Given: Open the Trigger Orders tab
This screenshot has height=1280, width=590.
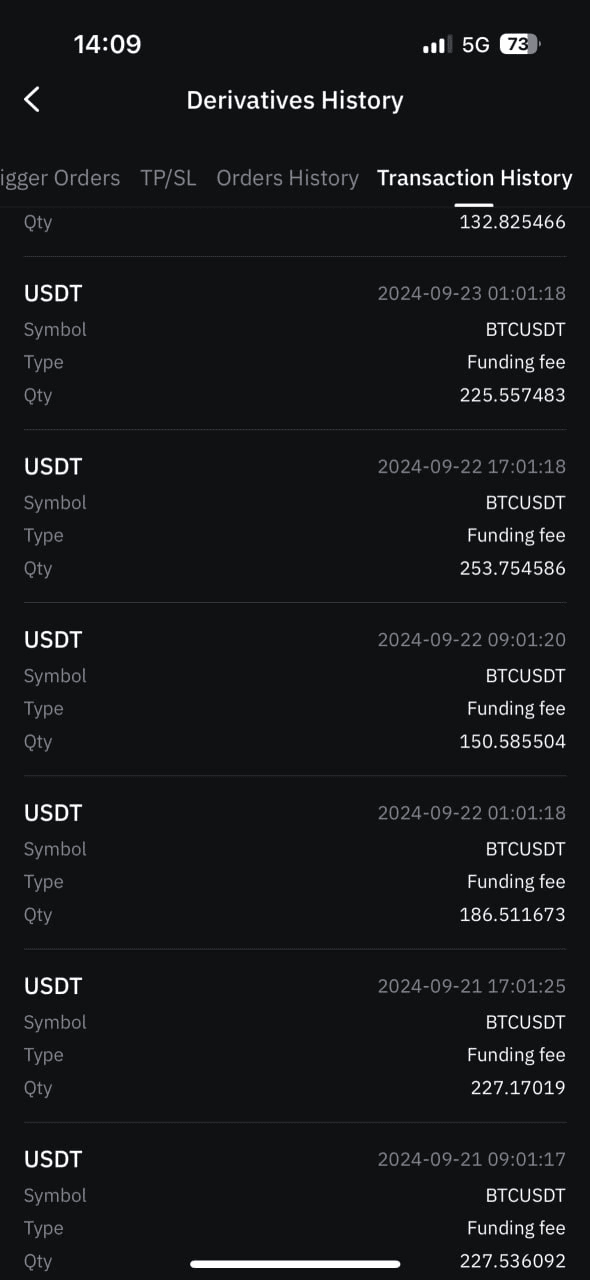Looking at the screenshot, I should [60, 178].
